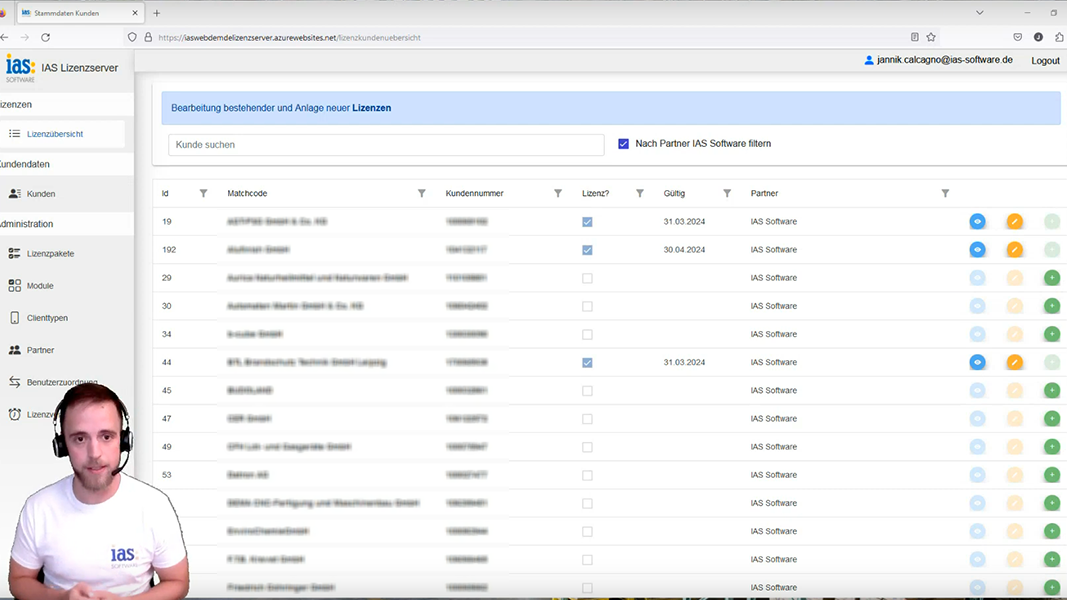This screenshot has width=1067, height=600.
Task: Open the Kundennummer column filter
Action: click(558, 193)
